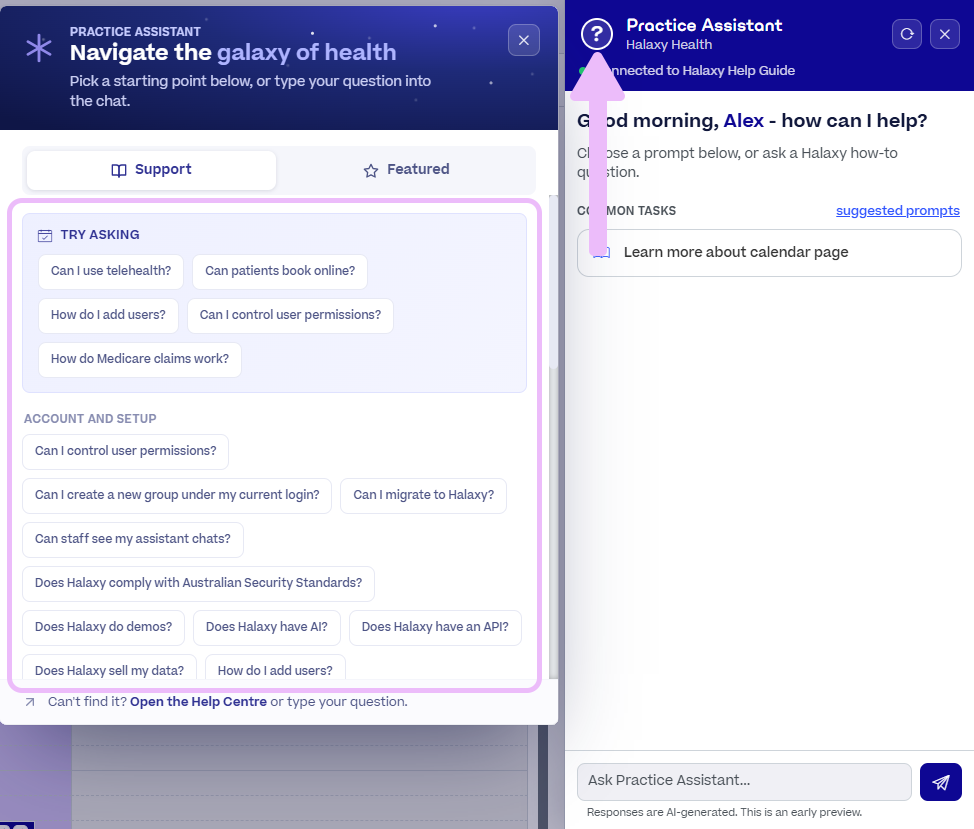
Task: Pick 'Can I control user permissions?' in Try Asking
Action: (x=290, y=315)
